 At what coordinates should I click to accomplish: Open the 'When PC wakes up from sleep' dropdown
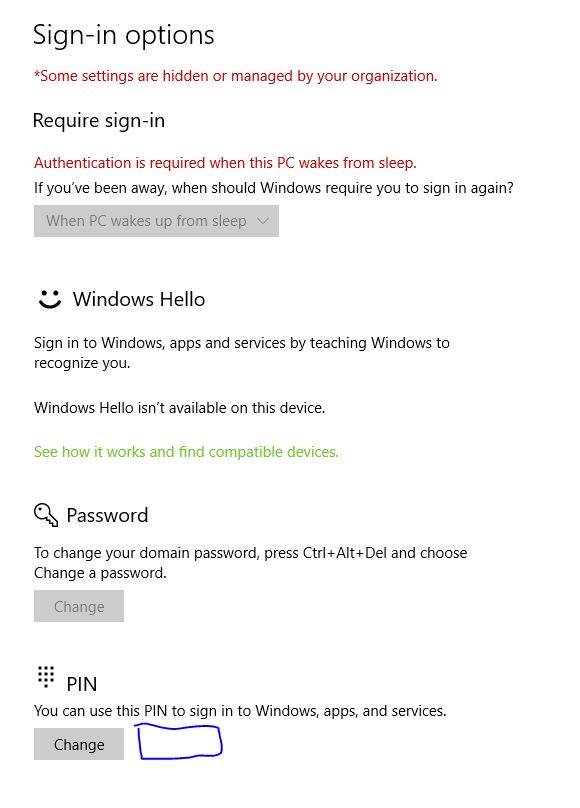(x=155, y=220)
